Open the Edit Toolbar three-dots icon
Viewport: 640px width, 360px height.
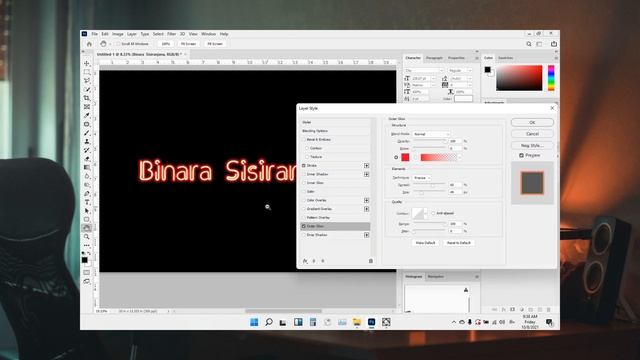pyautogui.click(x=87, y=245)
